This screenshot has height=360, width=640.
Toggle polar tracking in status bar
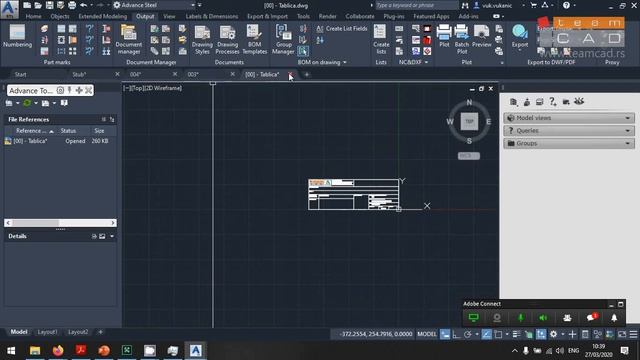tap(468, 334)
